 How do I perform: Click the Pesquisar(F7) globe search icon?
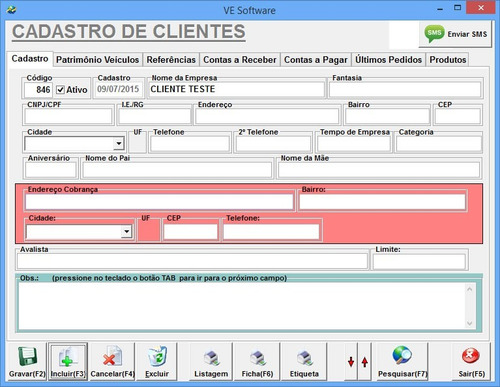coord(402,356)
